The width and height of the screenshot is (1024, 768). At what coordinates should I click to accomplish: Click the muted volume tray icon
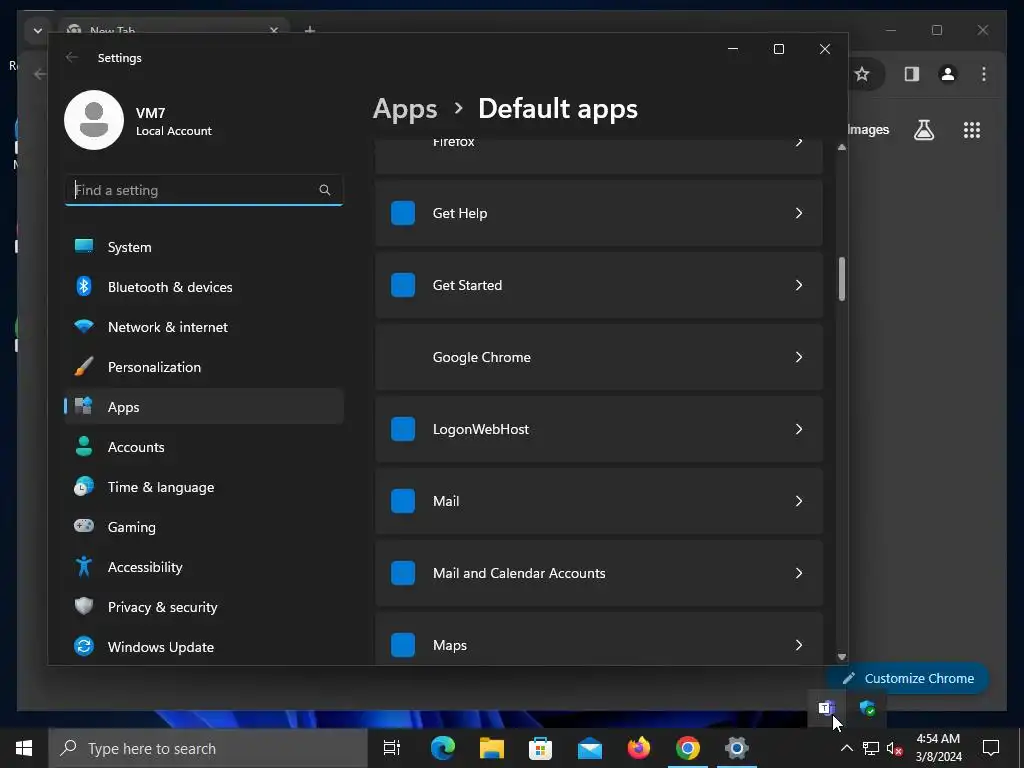[894, 748]
